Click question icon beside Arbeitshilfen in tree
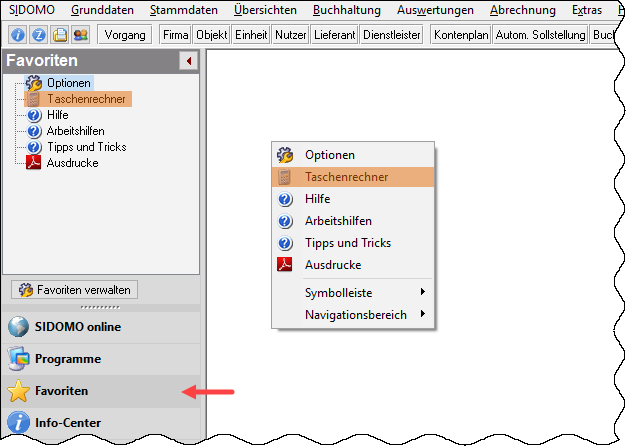This screenshot has width=626, height=446. pyautogui.click(x=34, y=131)
